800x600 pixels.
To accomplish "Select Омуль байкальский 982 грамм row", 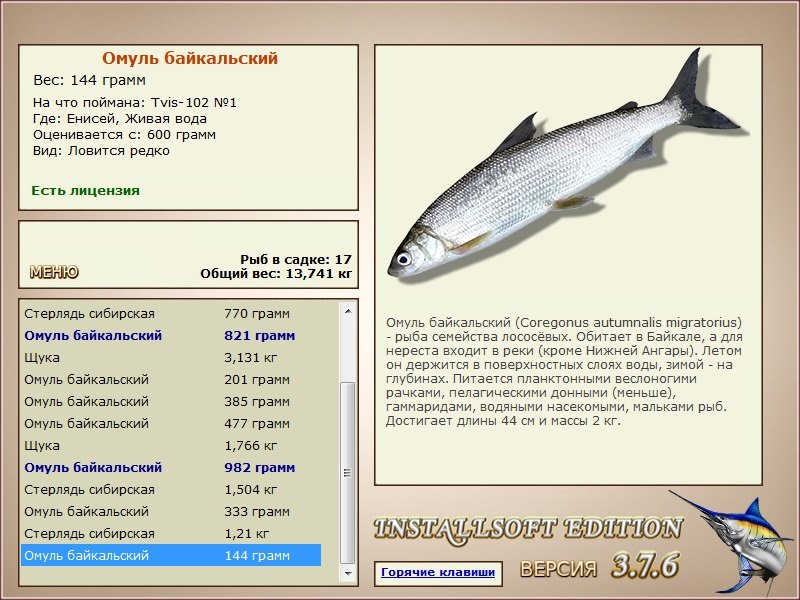I will (x=171, y=467).
